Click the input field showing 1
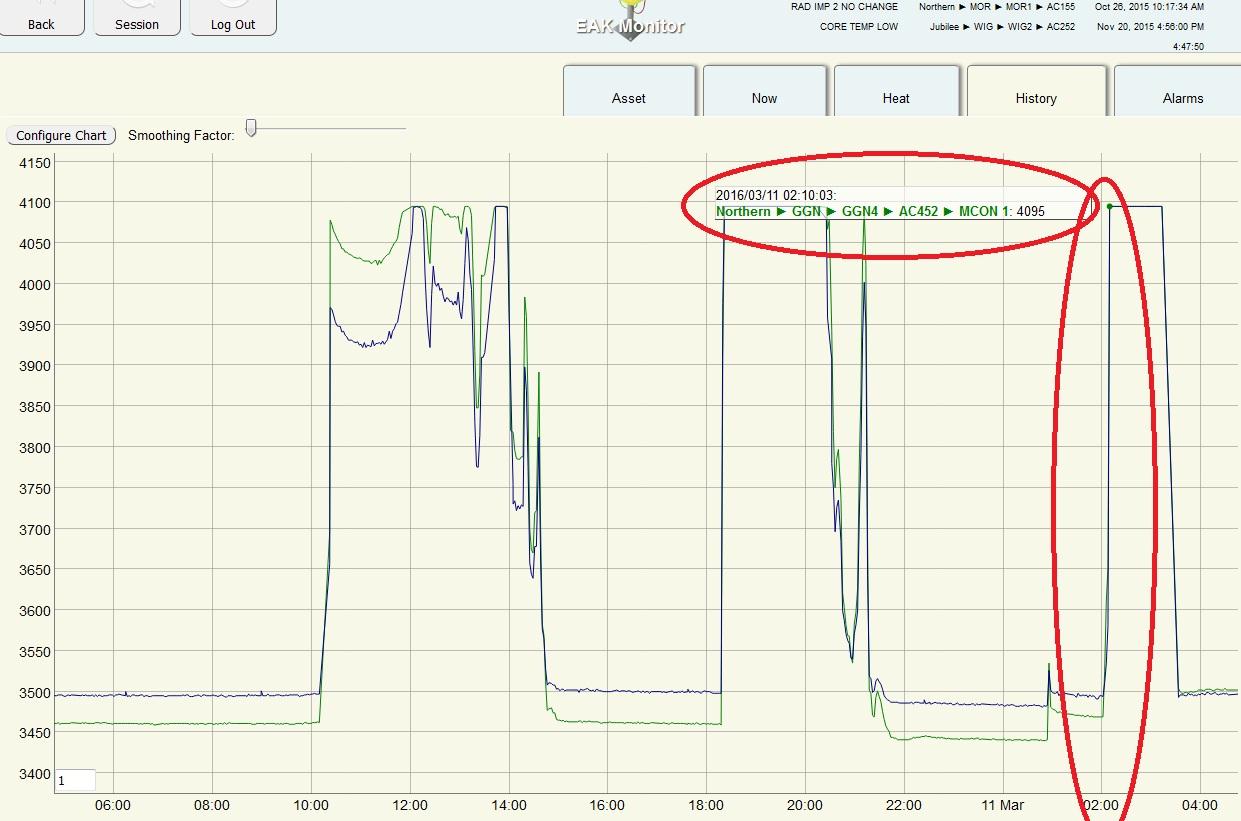This screenshot has height=821, width=1241. point(75,780)
